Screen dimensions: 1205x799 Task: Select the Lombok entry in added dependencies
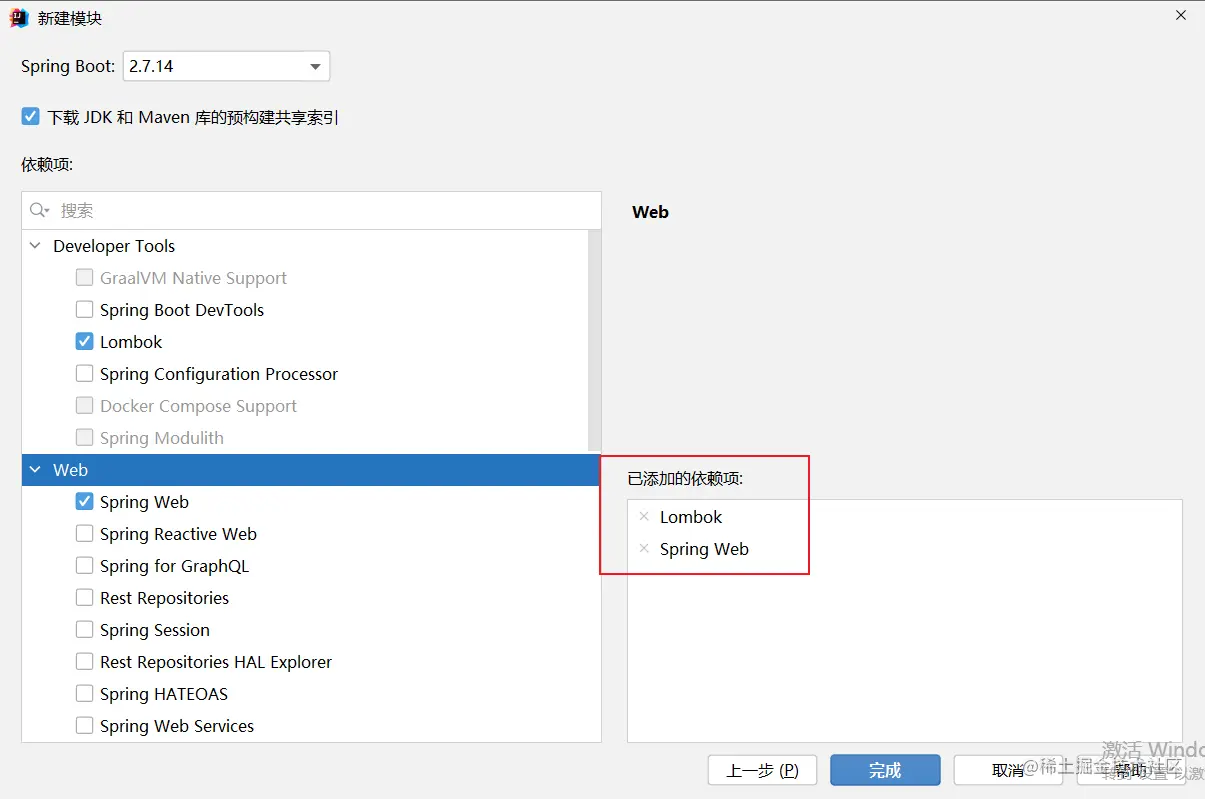coord(691,517)
